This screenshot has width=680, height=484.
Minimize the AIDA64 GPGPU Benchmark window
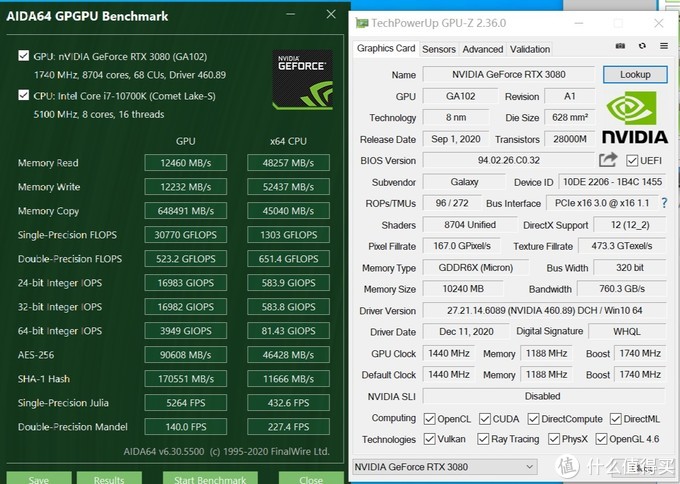pyautogui.click(x=291, y=14)
